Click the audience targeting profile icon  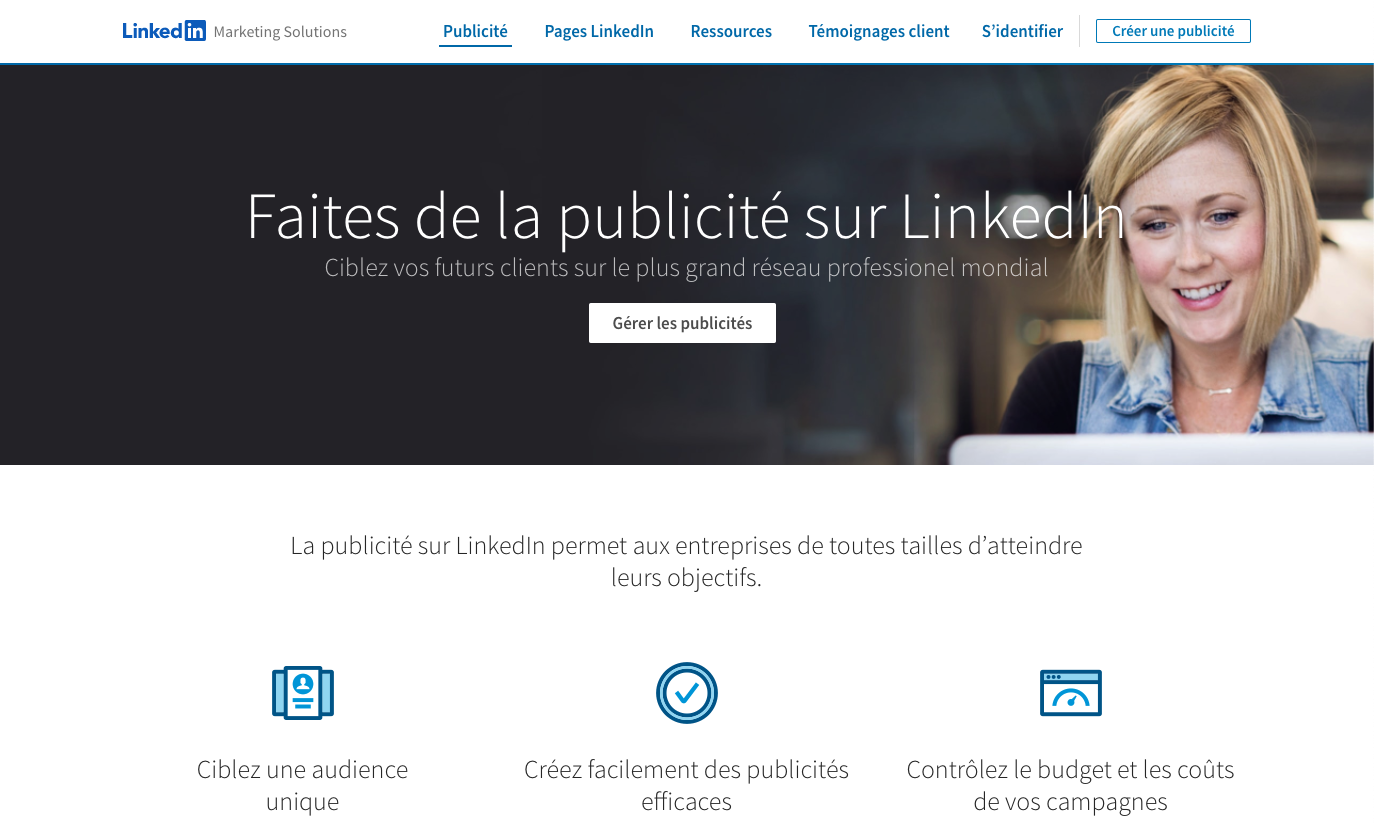pos(303,692)
